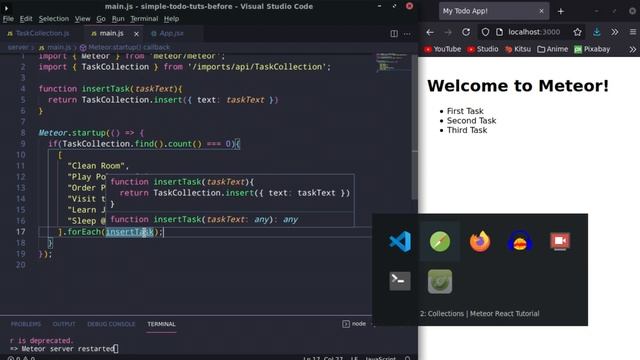Switch to the PROBLEMS panel tab

click(26, 324)
